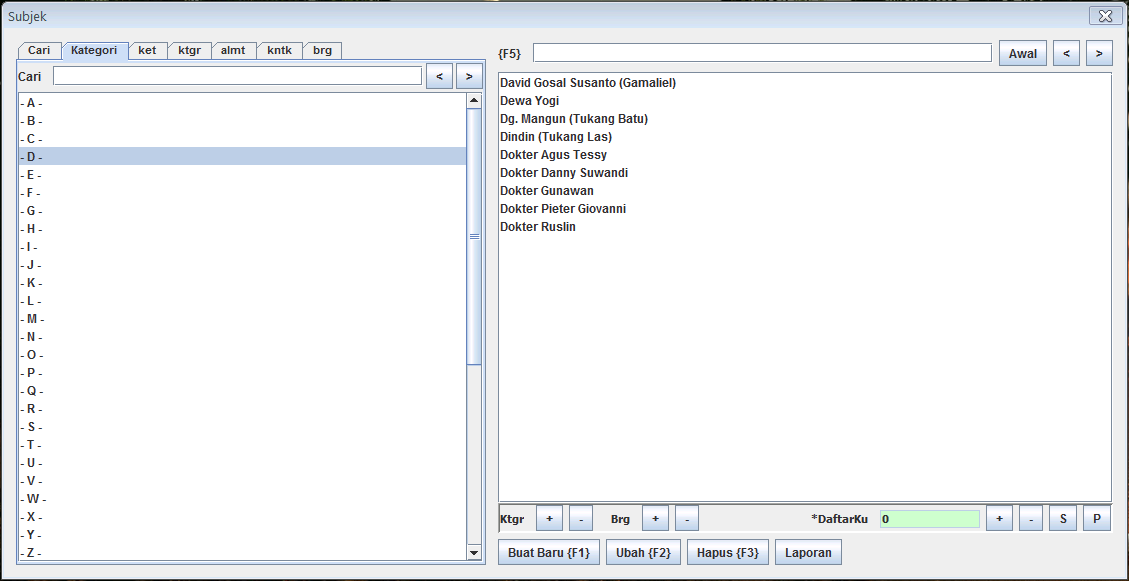The image size is (1129, 581).
Task: Switch to the Cari tab
Action: (x=39, y=50)
